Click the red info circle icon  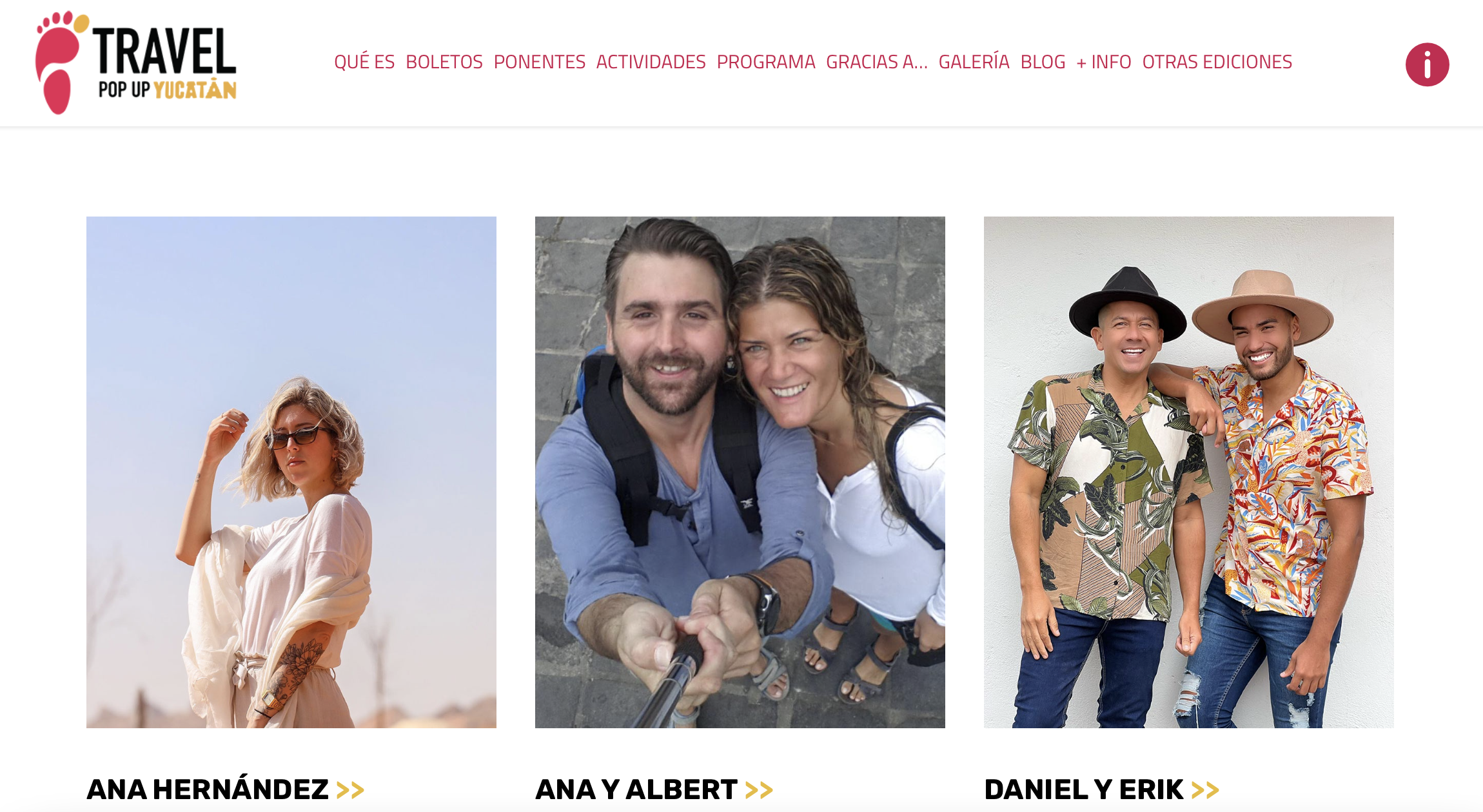[x=1427, y=64]
